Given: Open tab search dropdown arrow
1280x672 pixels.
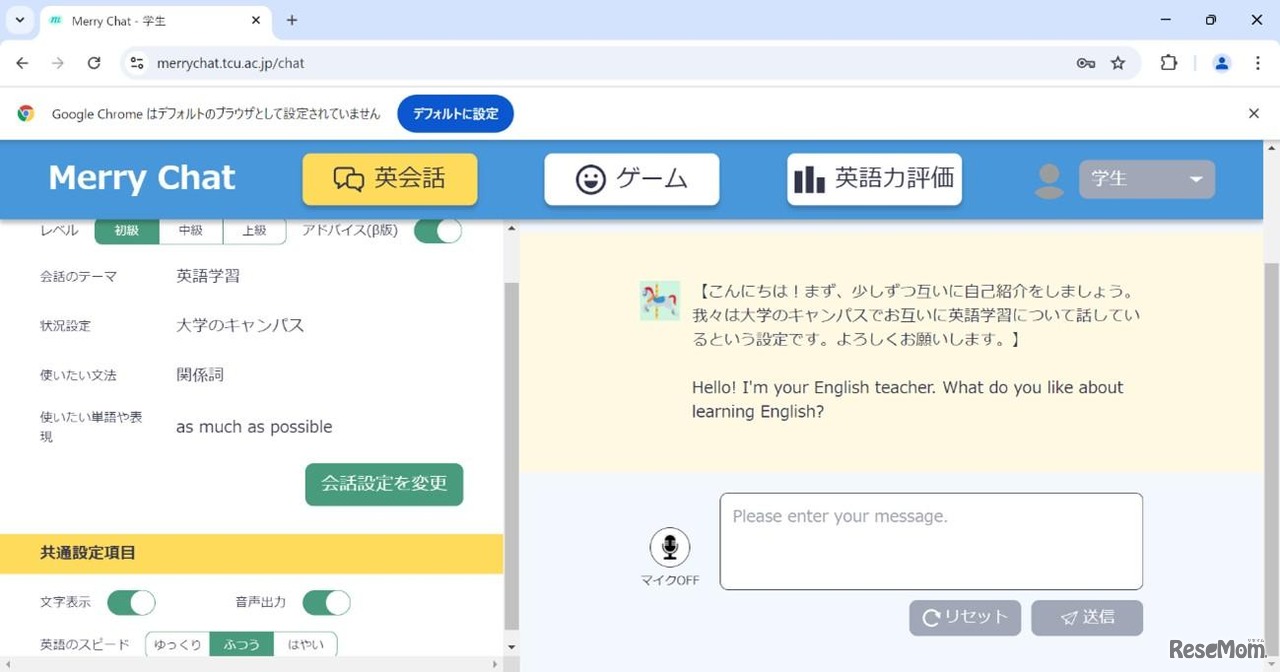Looking at the screenshot, I should [19, 20].
